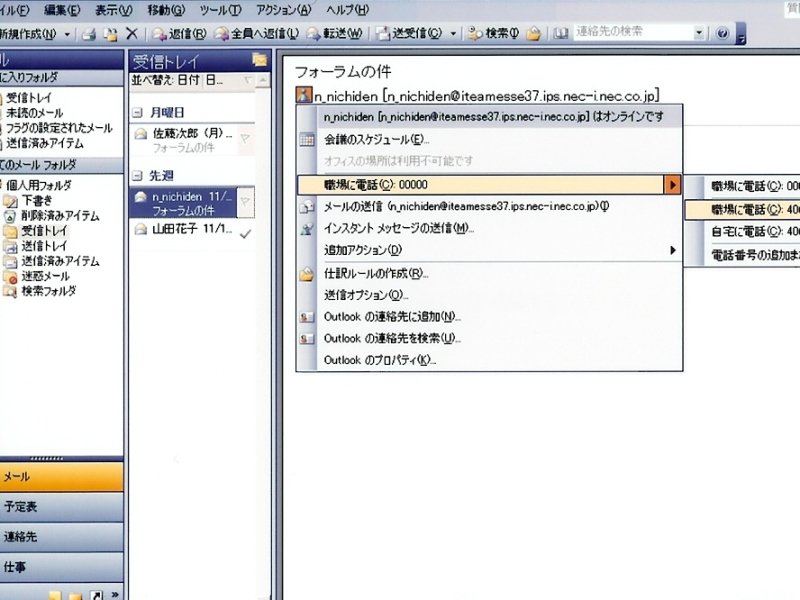Select 受信トレイ in favorite folders
The image size is (800, 600).
pyautogui.click(x=29, y=97)
